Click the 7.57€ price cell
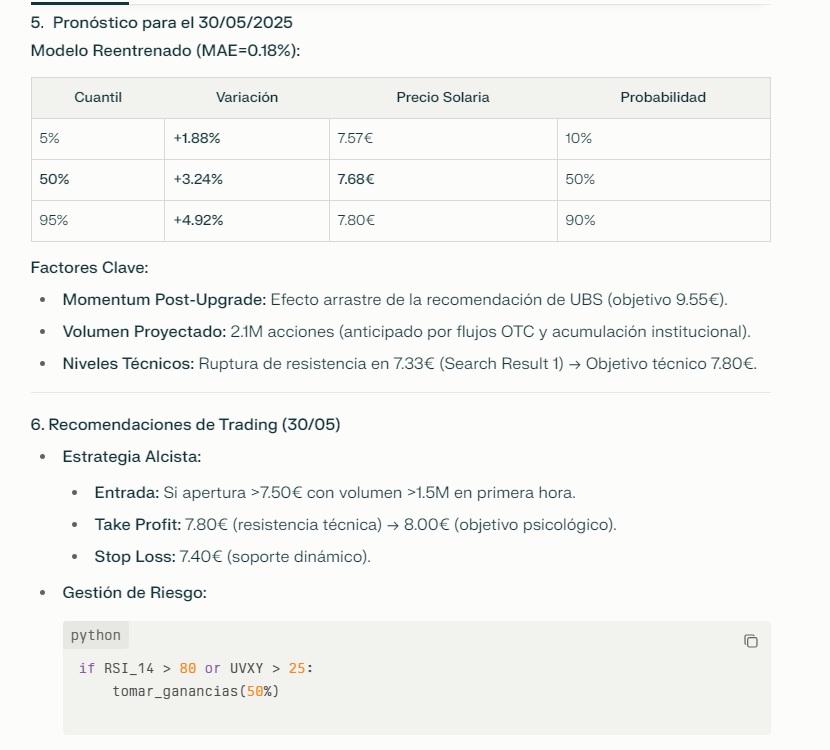 click(443, 139)
